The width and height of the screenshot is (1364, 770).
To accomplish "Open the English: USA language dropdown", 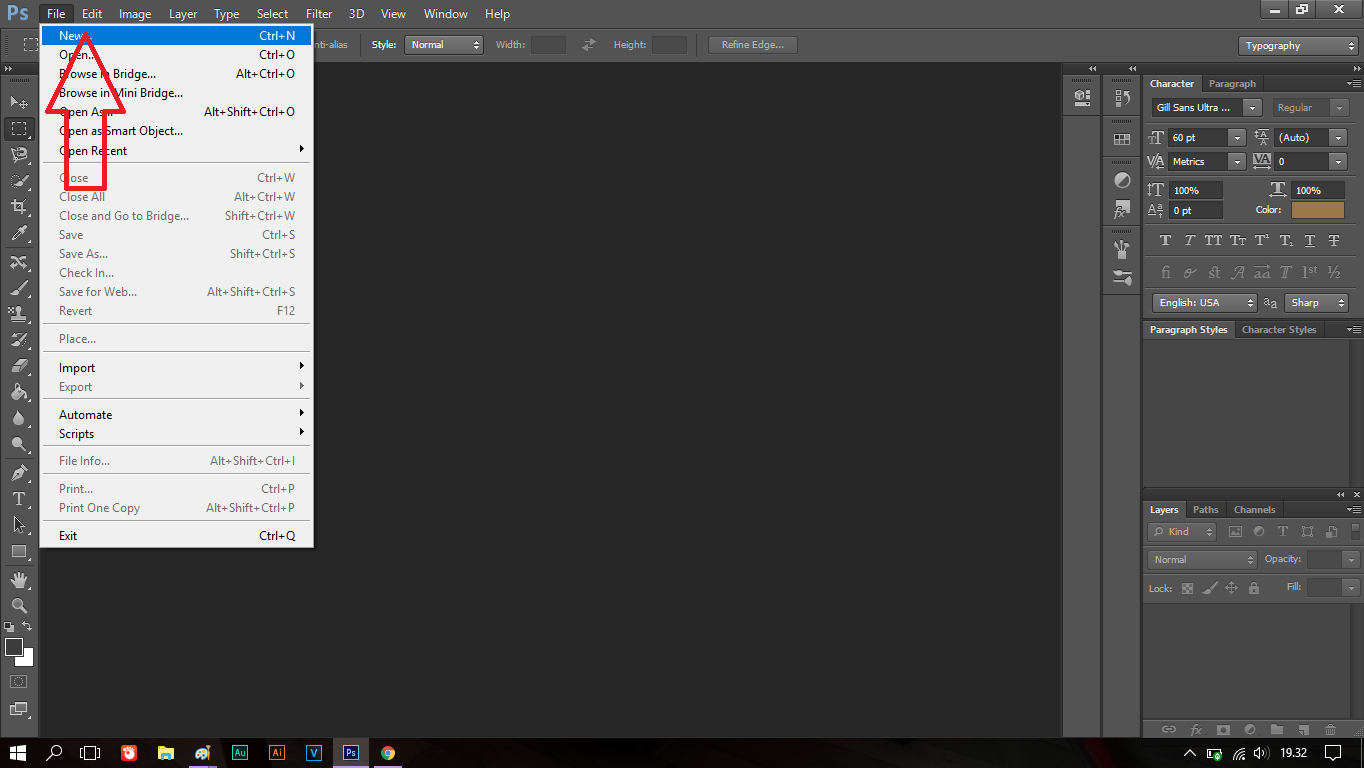I will [x=1205, y=302].
